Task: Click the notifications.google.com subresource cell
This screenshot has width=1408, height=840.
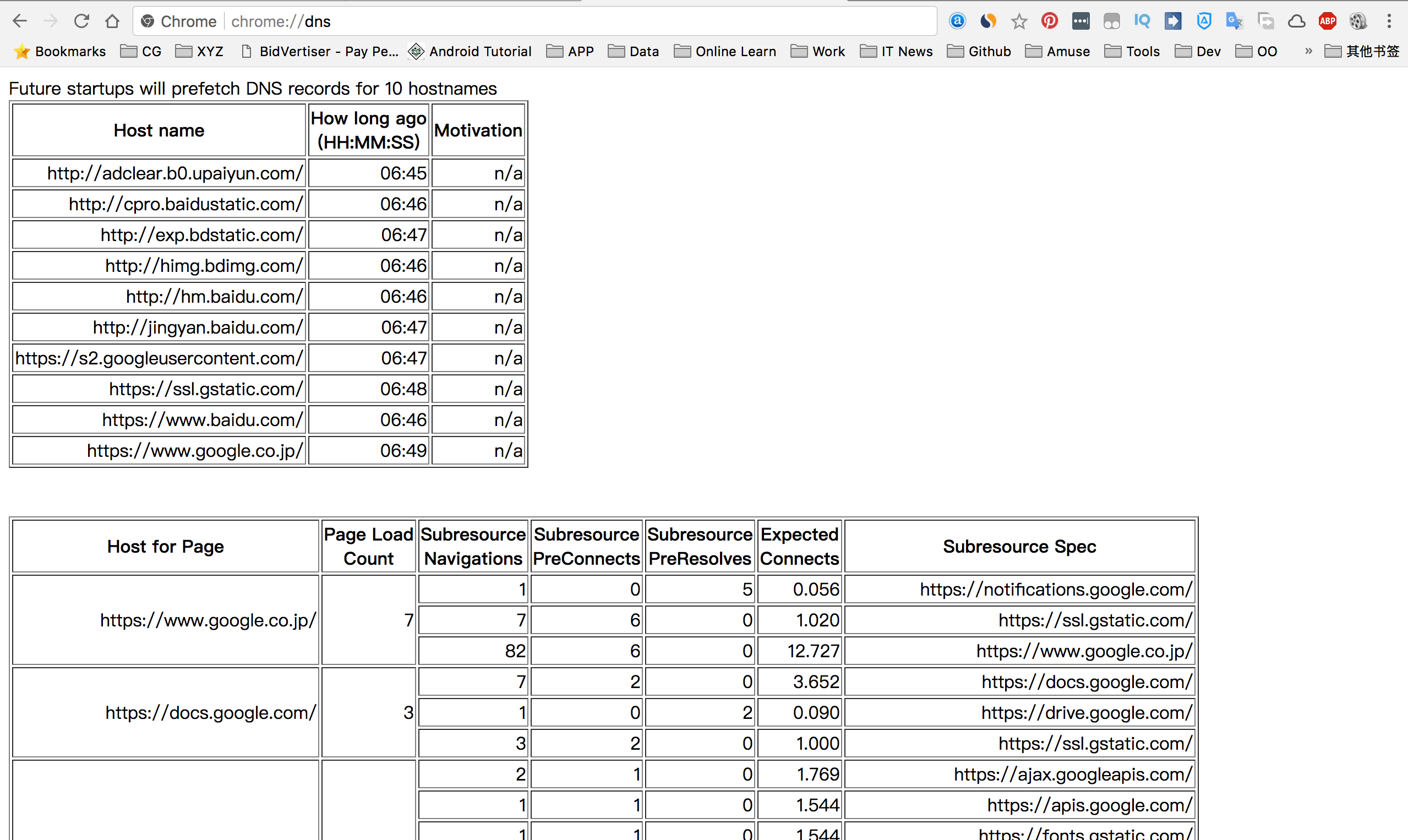Action: click(x=1019, y=589)
